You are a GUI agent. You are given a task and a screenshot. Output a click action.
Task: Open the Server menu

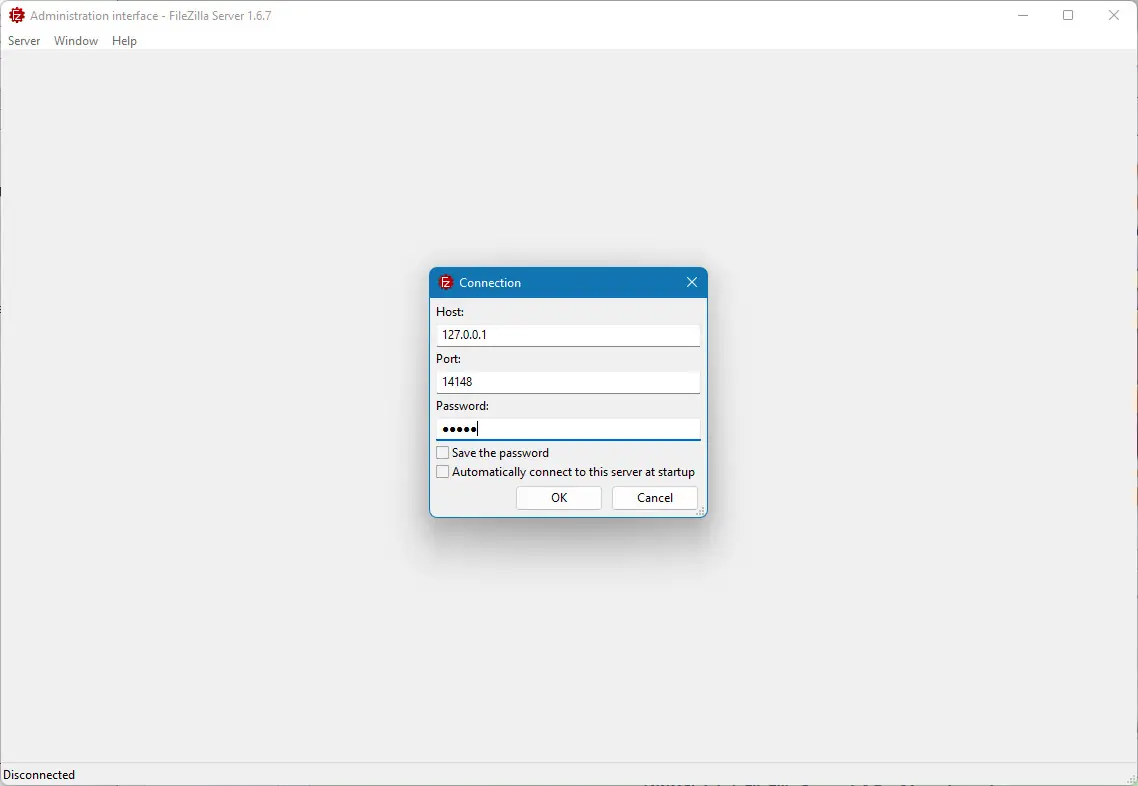[x=24, y=41]
